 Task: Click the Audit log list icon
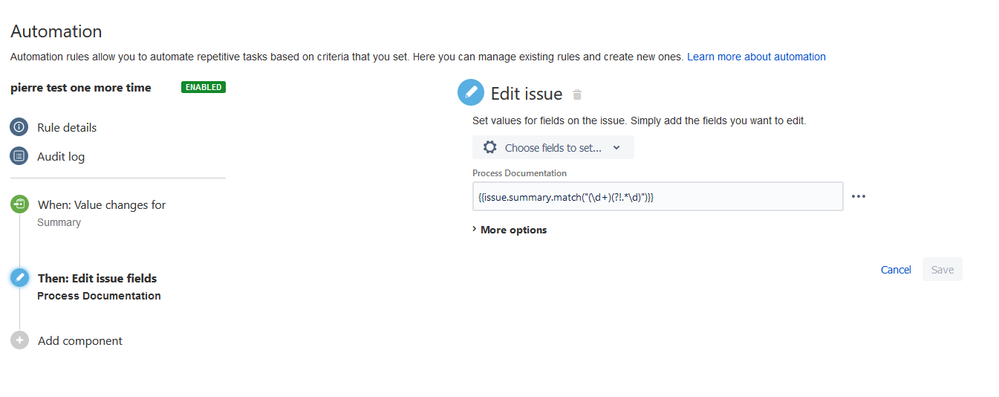pos(19,156)
